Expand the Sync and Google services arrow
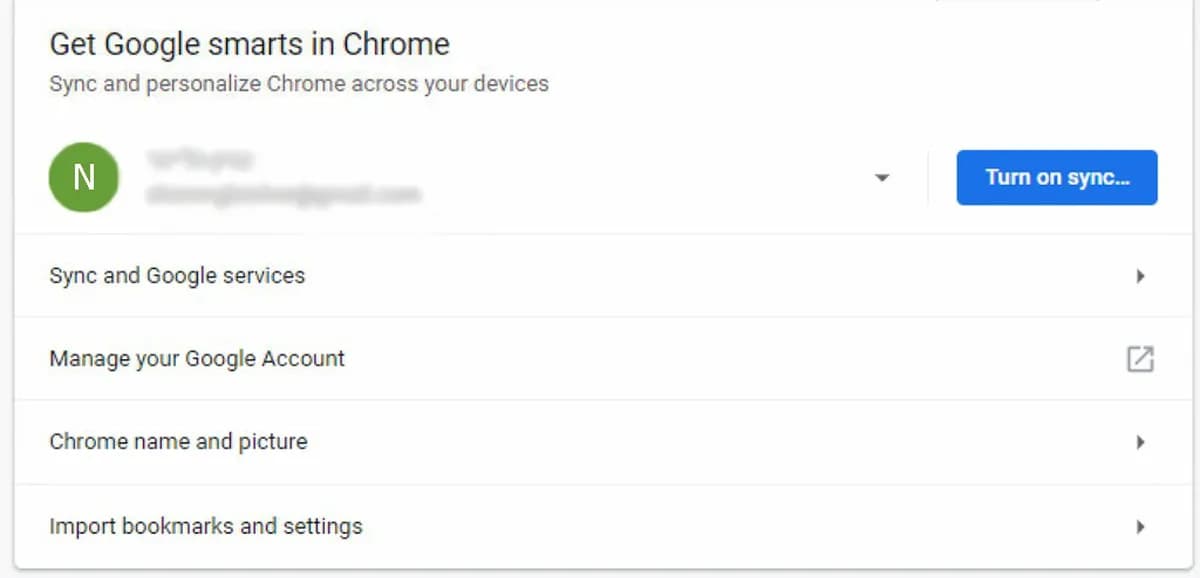 point(1140,276)
